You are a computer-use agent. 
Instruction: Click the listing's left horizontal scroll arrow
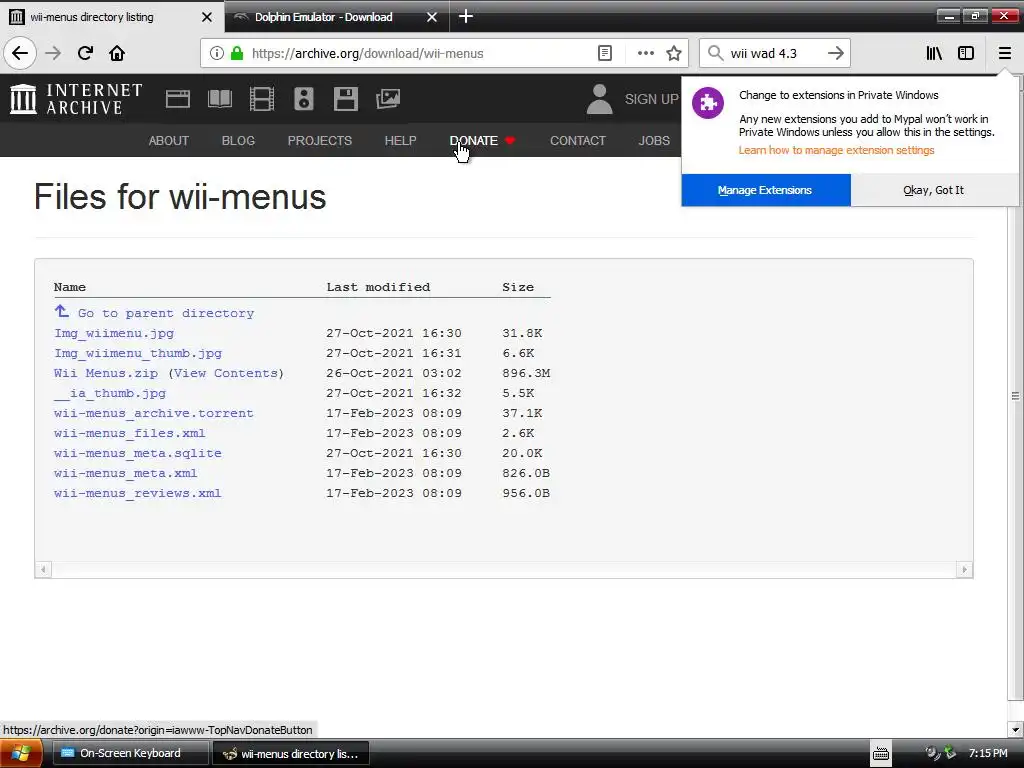point(43,569)
